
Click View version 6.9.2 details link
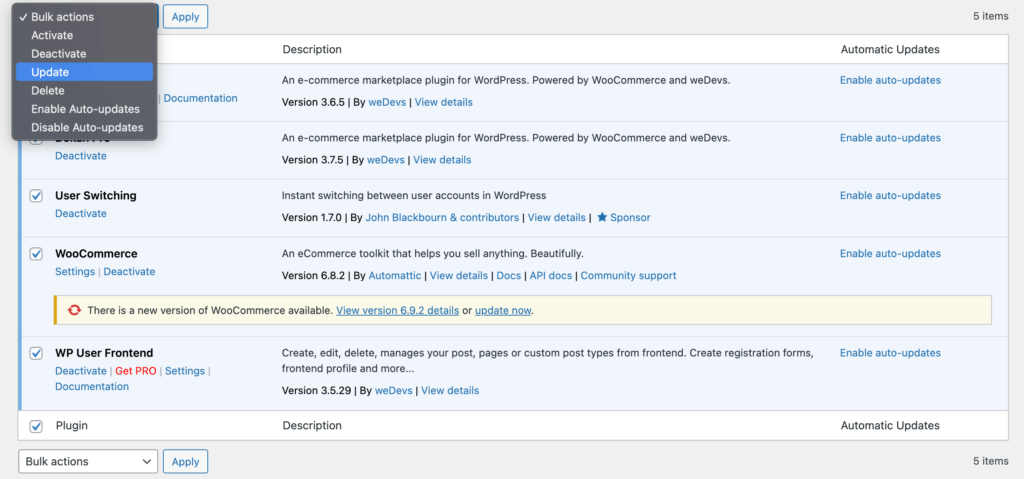tap(398, 310)
